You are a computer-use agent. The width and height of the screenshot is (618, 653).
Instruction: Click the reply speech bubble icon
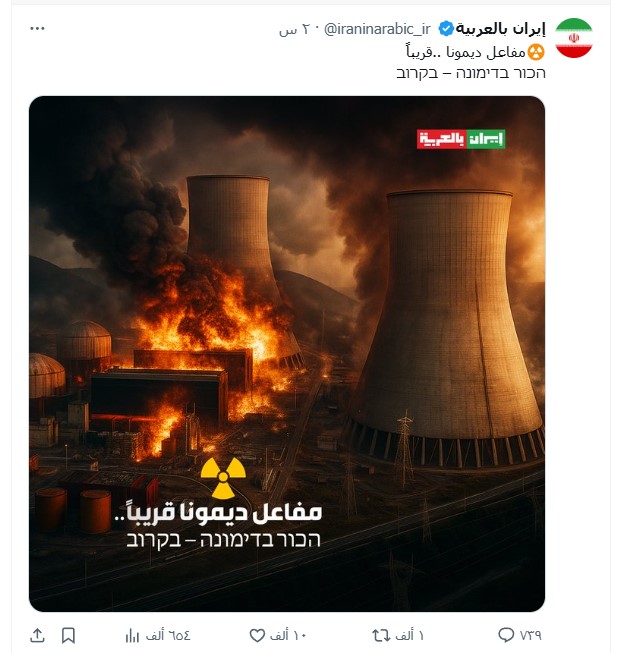click(506, 635)
